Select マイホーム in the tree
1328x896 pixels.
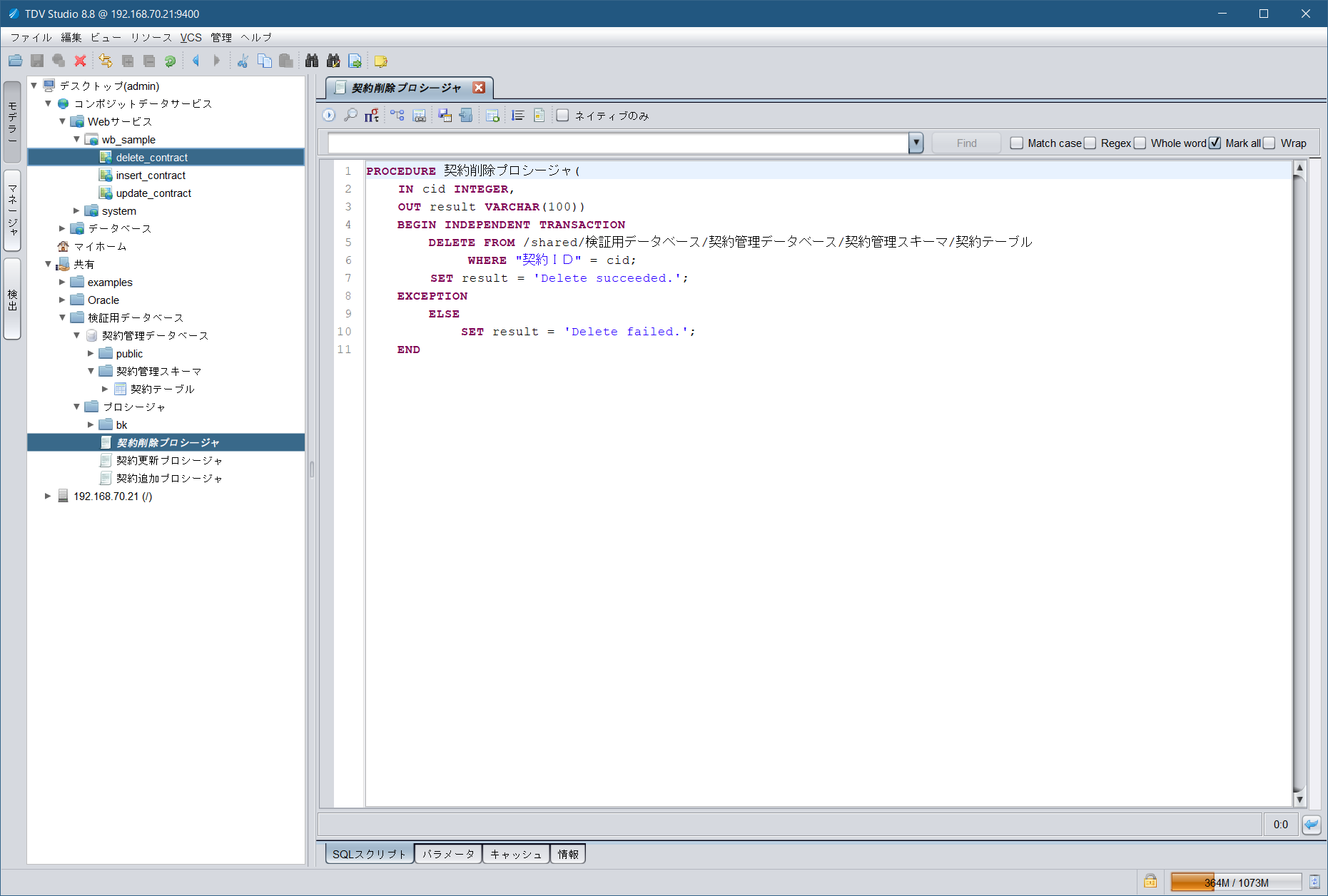[x=100, y=246]
